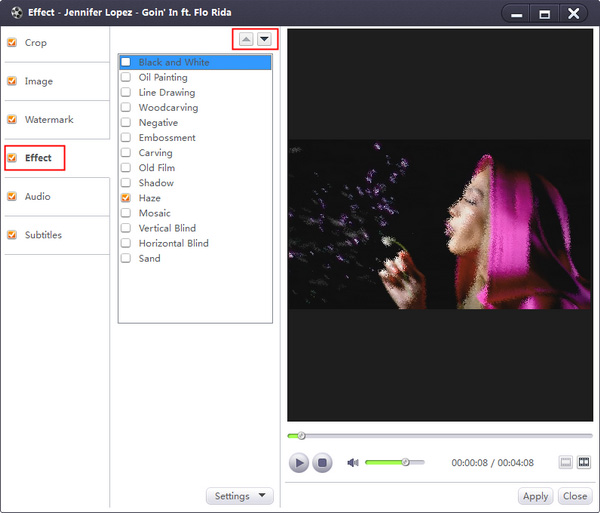Play the video preview
Image resolution: width=600 pixels, height=513 pixels.
pos(298,463)
